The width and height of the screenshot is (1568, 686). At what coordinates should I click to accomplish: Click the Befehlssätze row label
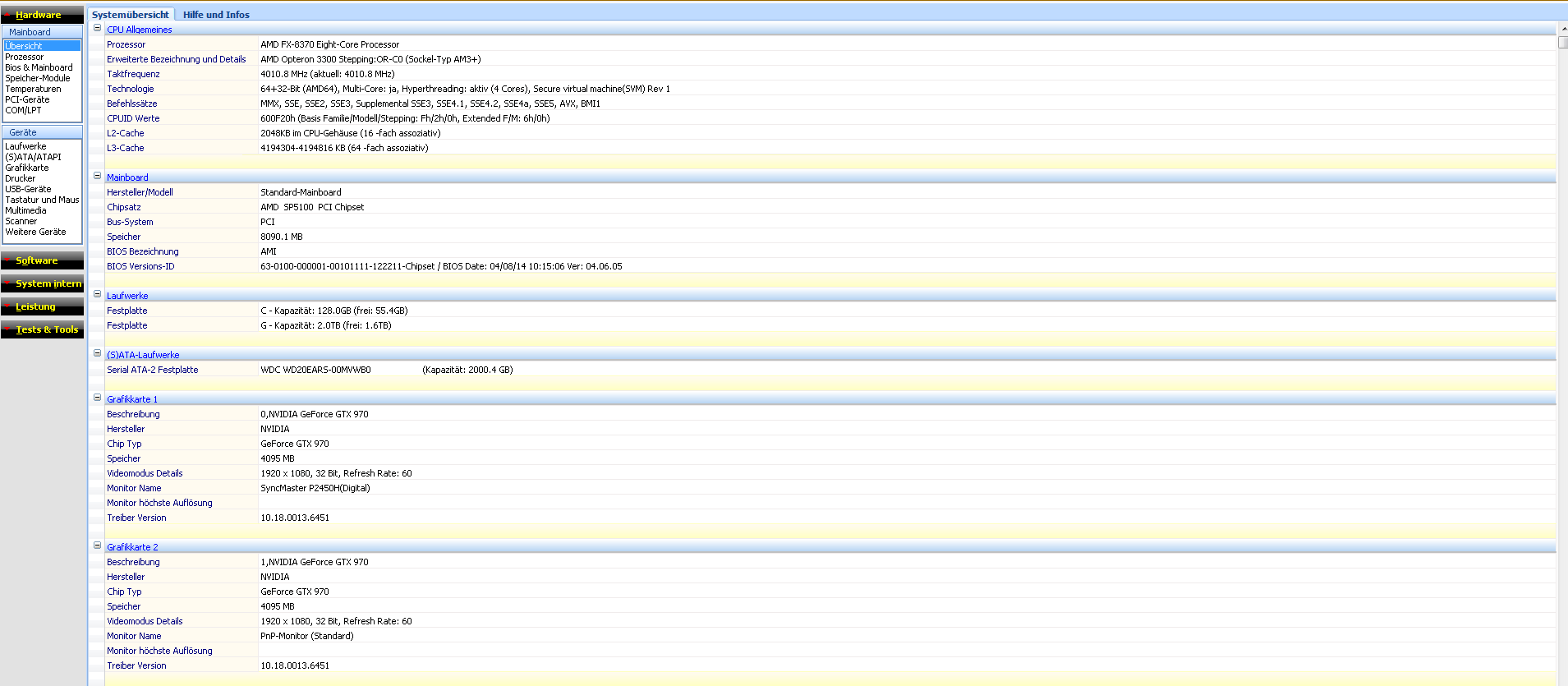point(131,104)
